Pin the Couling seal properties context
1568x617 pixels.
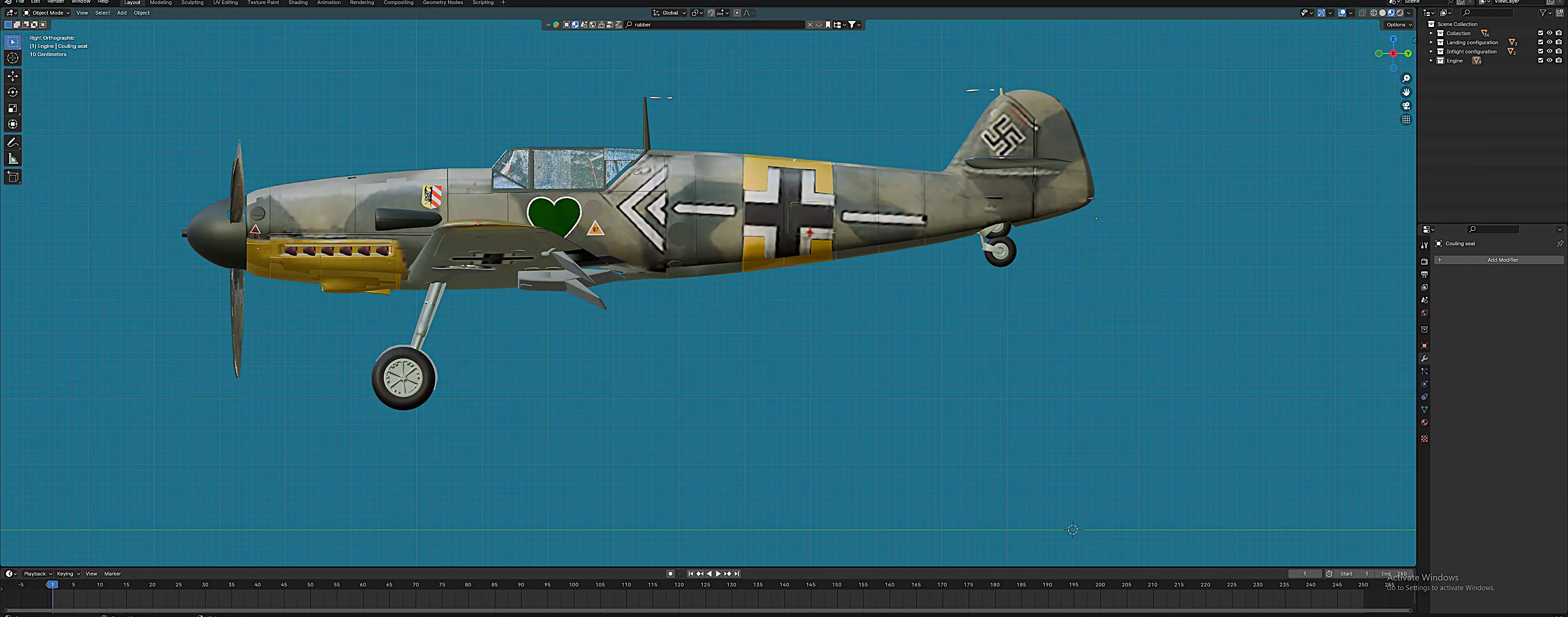click(x=1559, y=244)
